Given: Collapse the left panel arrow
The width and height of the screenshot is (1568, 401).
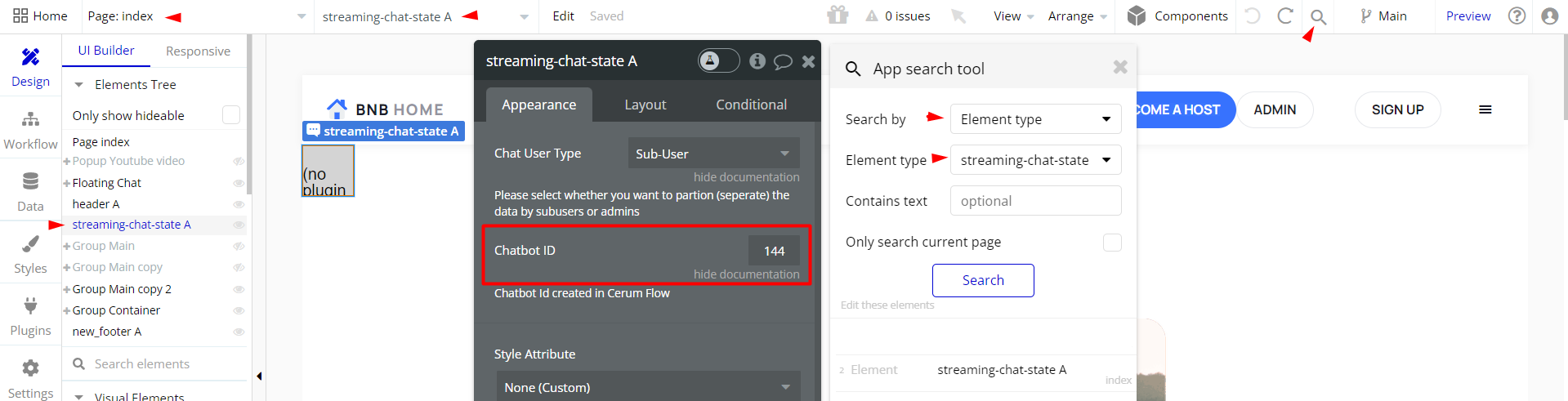Looking at the screenshot, I should [259, 376].
